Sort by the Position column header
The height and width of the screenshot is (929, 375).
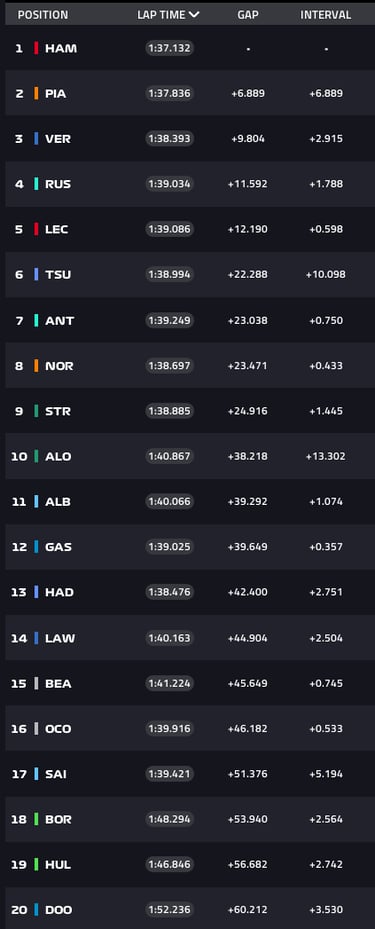[x=43, y=15]
